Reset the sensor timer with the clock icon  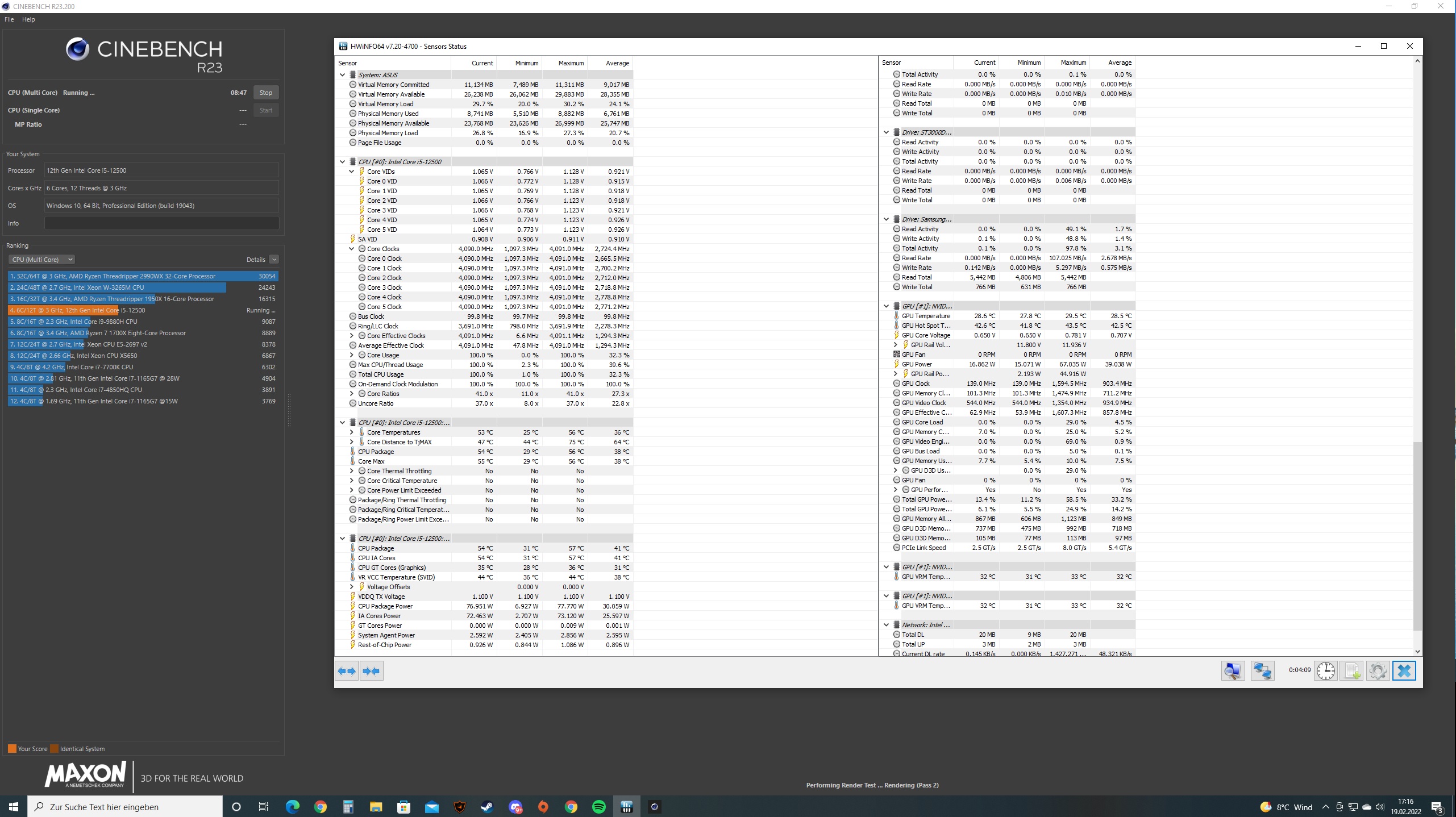click(1325, 671)
